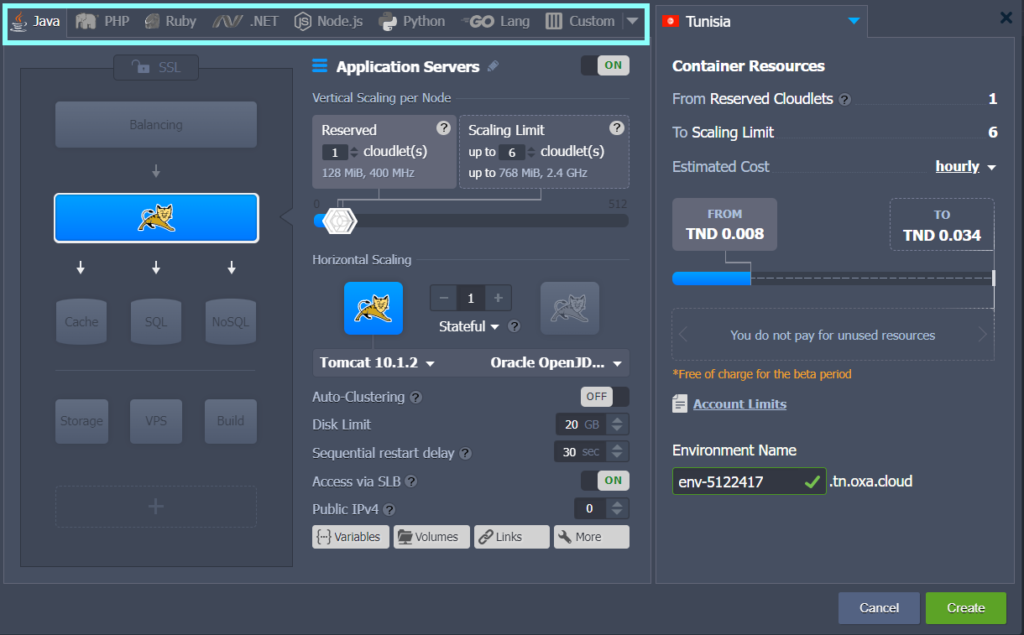Open the Application Servers layer menu icon
The height and width of the screenshot is (635, 1024).
click(x=320, y=65)
